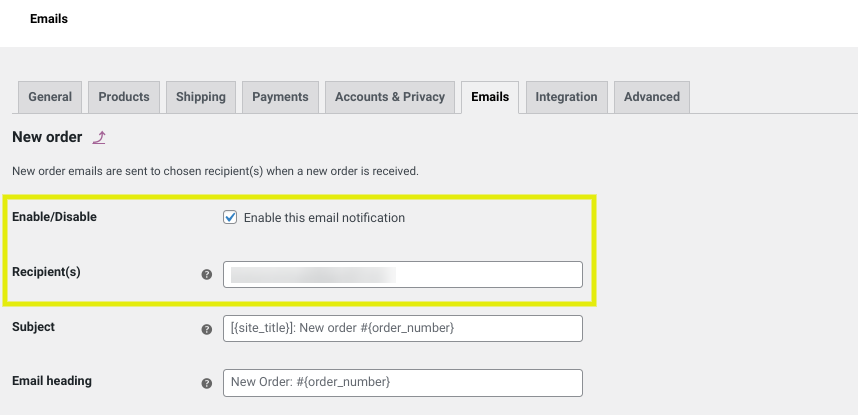
Task: Open the Advanced tab
Action: (x=652, y=97)
